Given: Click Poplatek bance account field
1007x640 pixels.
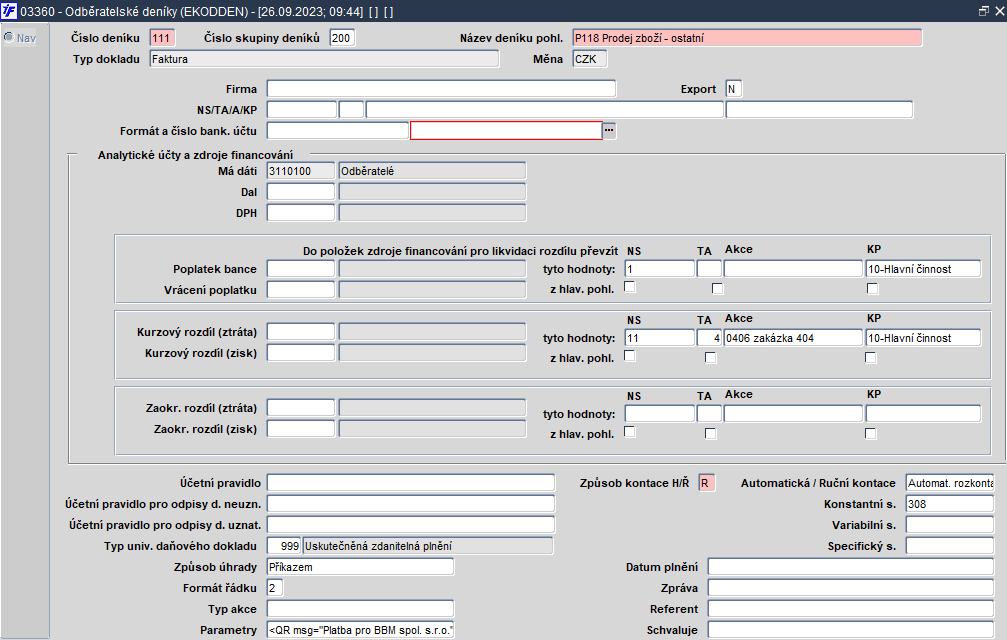Looking at the screenshot, I should pyautogui.click(x=301, y=269).
